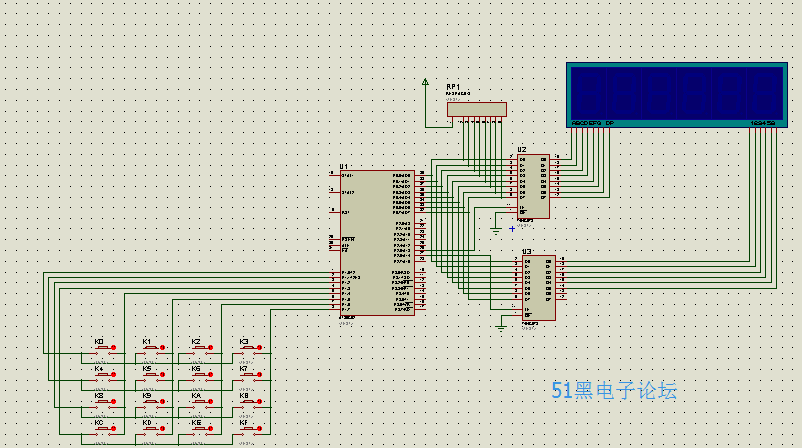802x448 pixels.
Task: Click the U1 reference label text
Action: point(343,167)
